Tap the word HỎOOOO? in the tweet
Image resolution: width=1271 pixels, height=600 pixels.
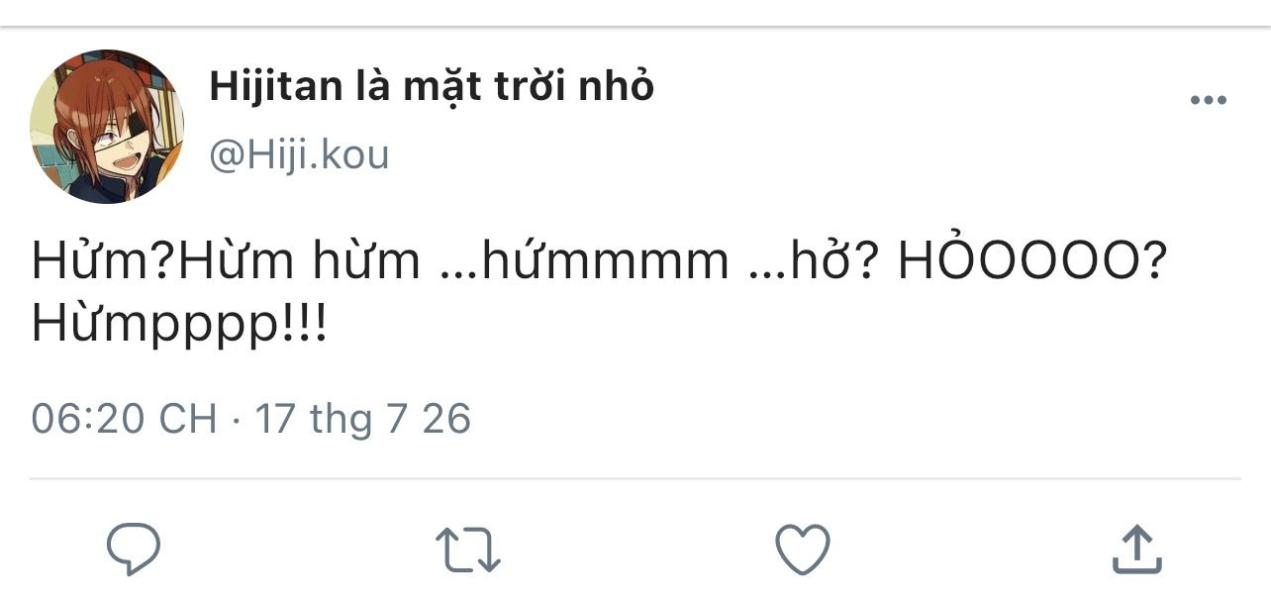[1033, 260]
